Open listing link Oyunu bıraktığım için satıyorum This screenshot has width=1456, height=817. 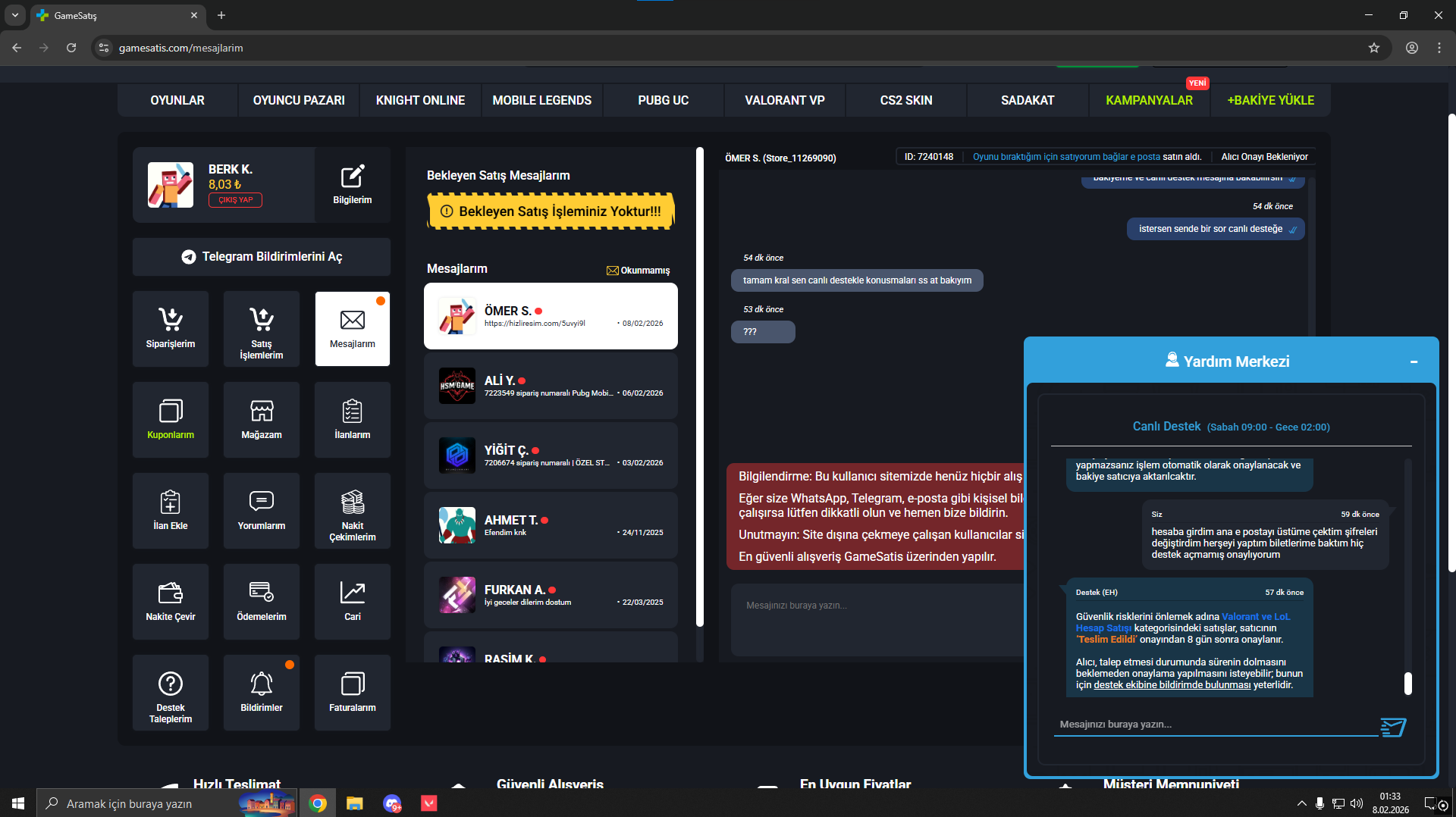tap(1066, 157)
